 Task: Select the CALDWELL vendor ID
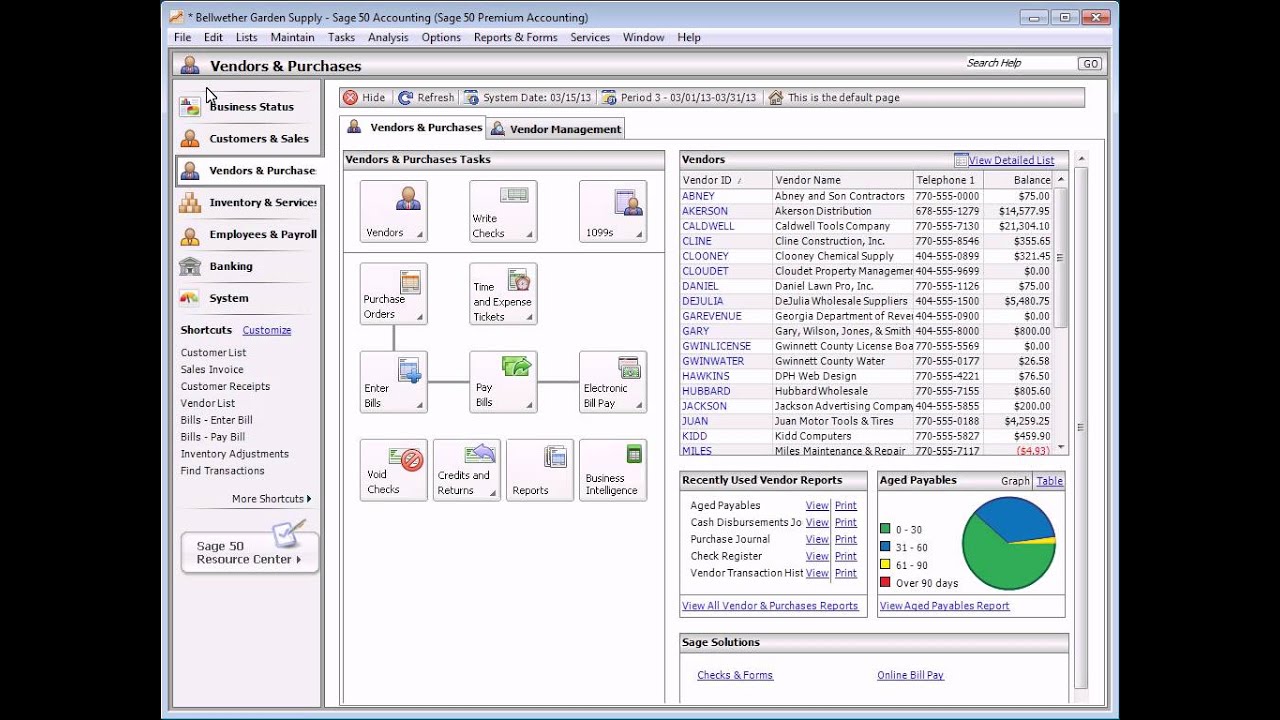click(708, 226)
